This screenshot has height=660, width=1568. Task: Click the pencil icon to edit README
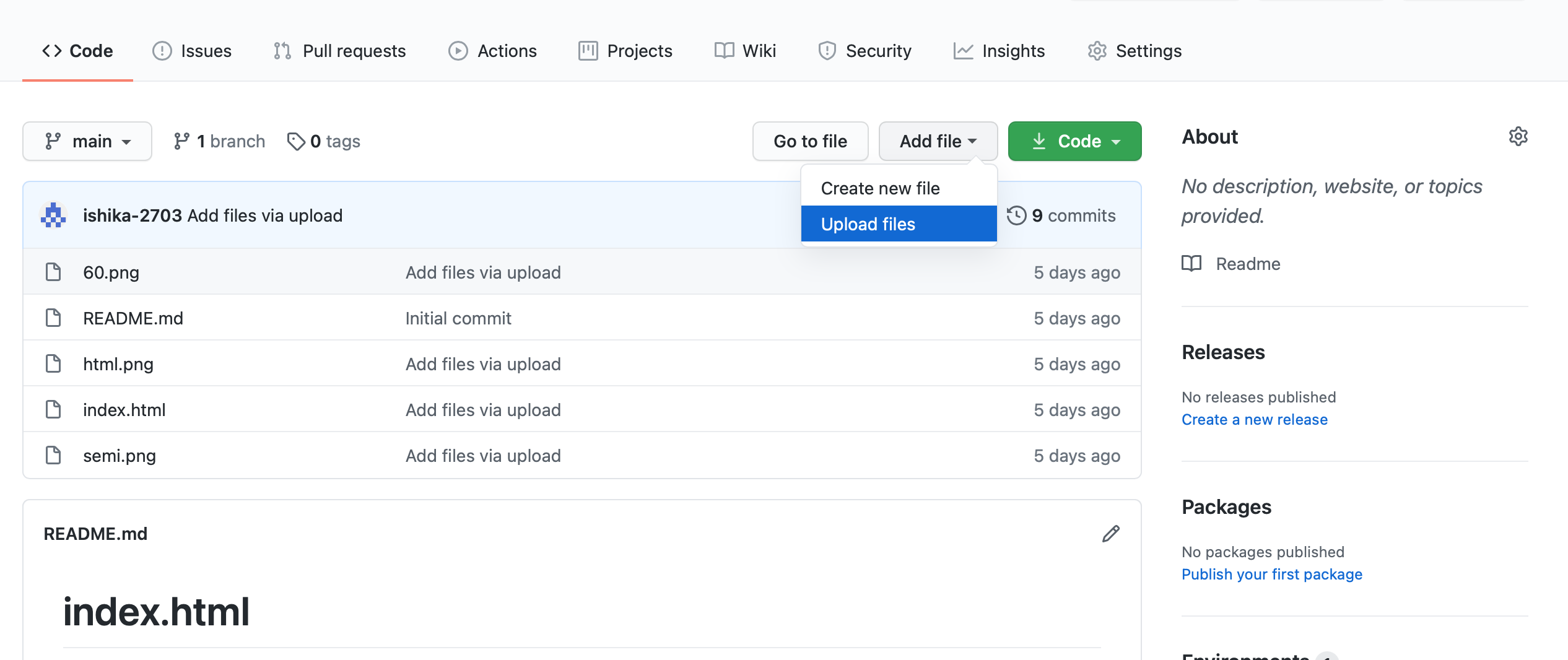pyautogui.click(x=1111, y=534)
